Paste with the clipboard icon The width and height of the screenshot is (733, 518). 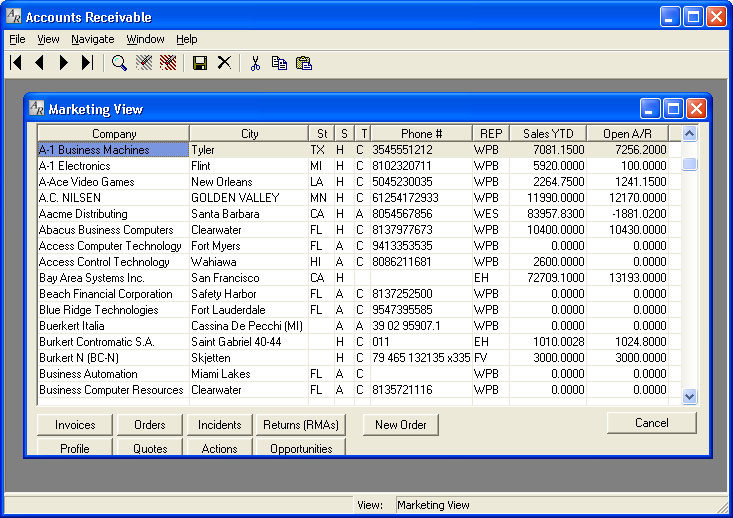pyautogui.click(x=304, y=63)
